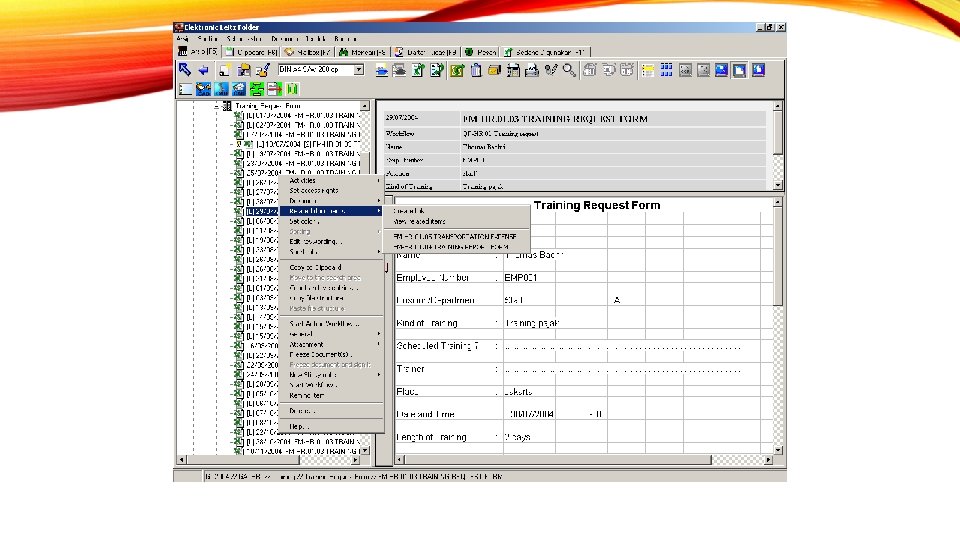This screenshot has height=540, width=960.
Task: Choose Delete in the context menu
Action: (331, 411)
